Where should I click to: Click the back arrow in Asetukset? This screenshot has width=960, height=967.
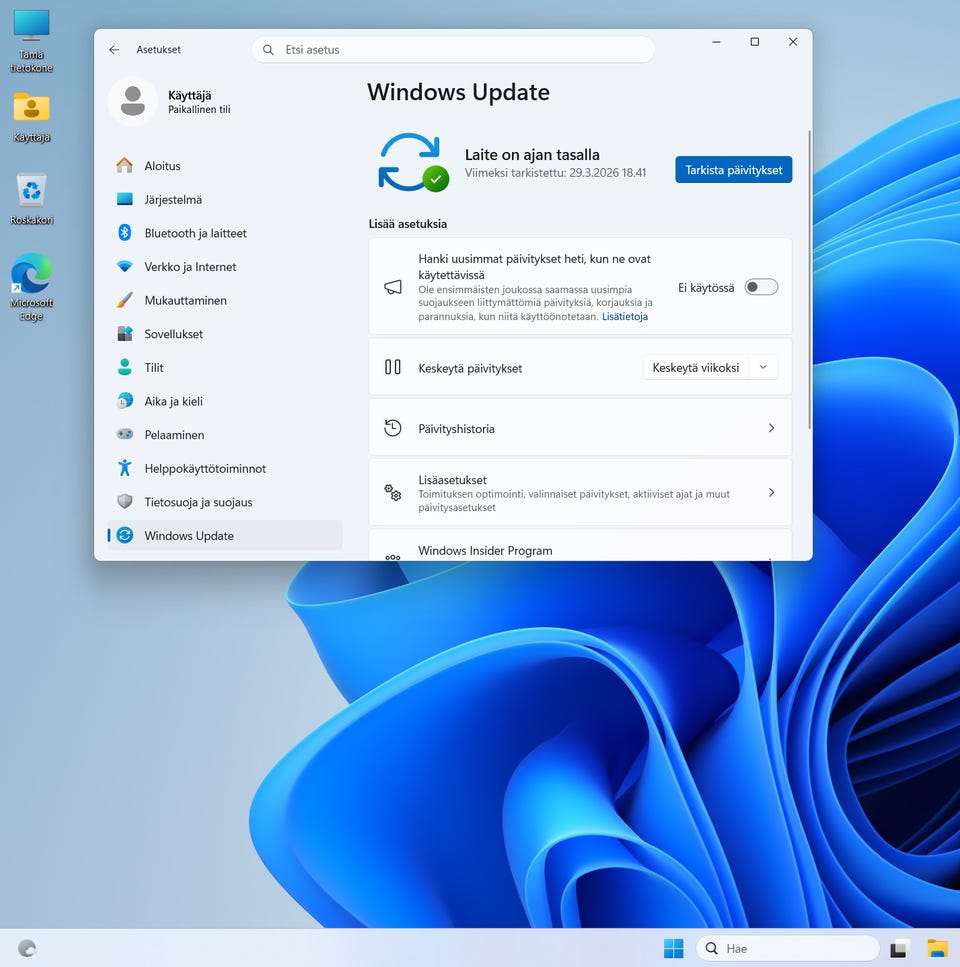(x=114, y=50)
